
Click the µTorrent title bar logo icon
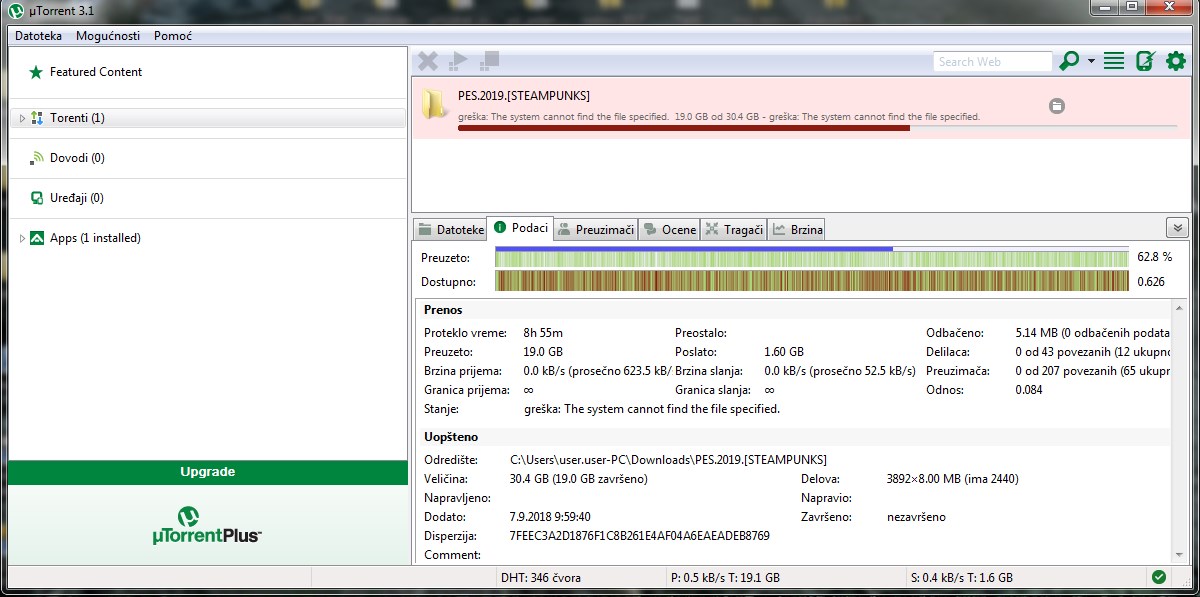pyautogui.click(x=15, y=9)
